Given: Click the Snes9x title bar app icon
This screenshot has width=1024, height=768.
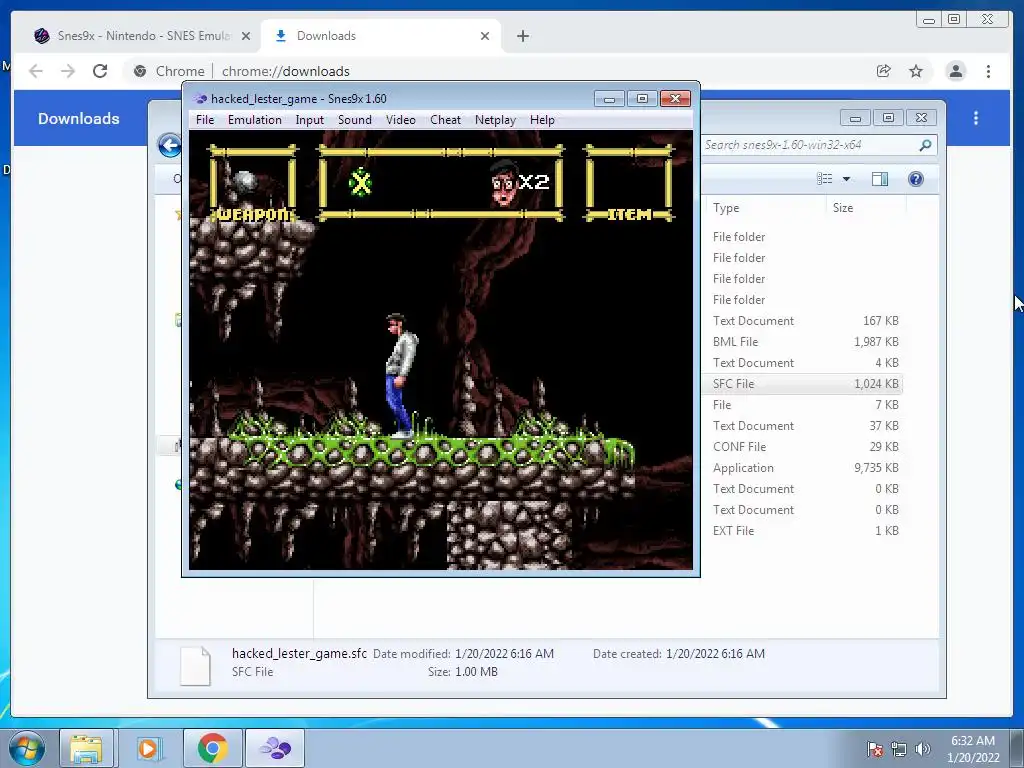Looking at the screenshot, I should [200, 99].
